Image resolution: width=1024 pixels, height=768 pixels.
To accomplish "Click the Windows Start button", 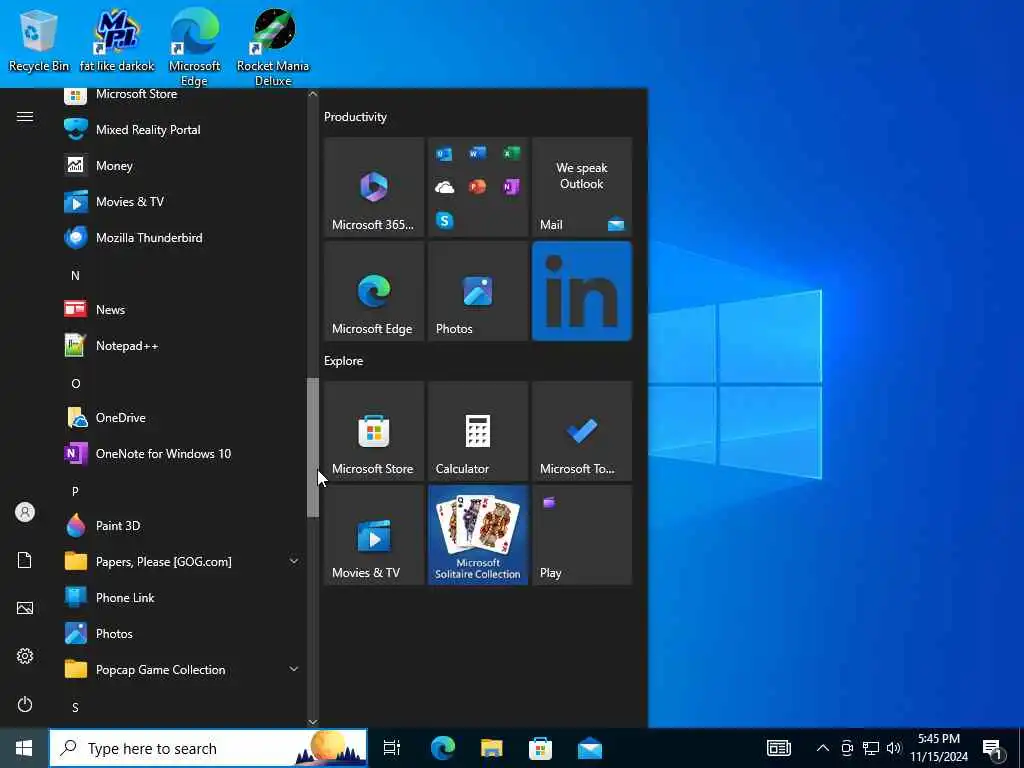I will [24, 748].
